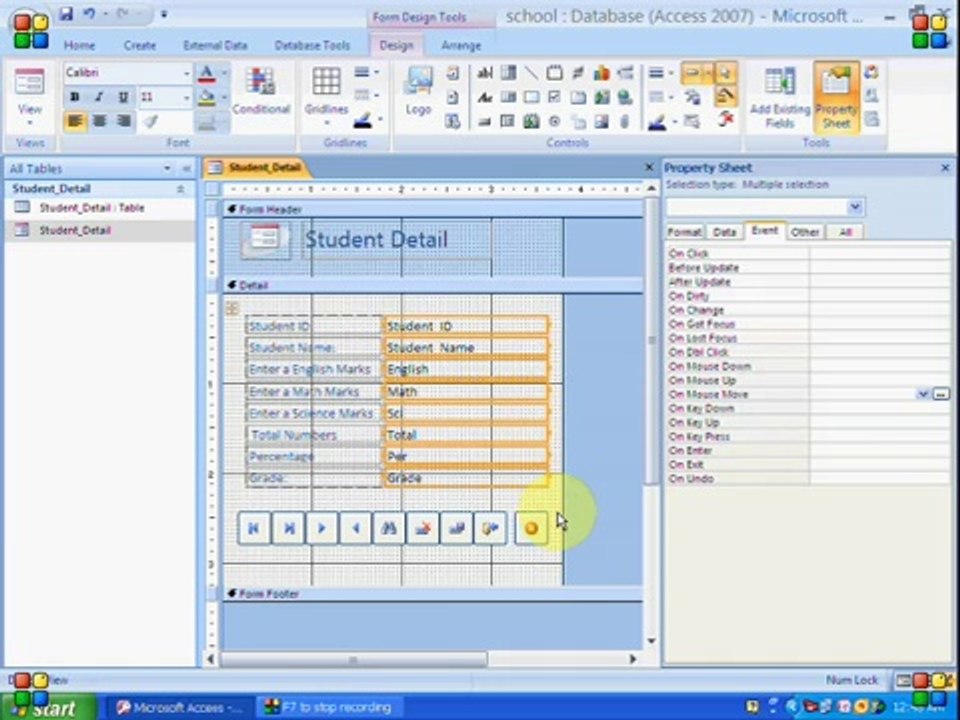Open the Calibri font name dropdown
Image resolution: width=960 pixels, height=720 pixels.
pyautogui.click(x=187, y=73)
